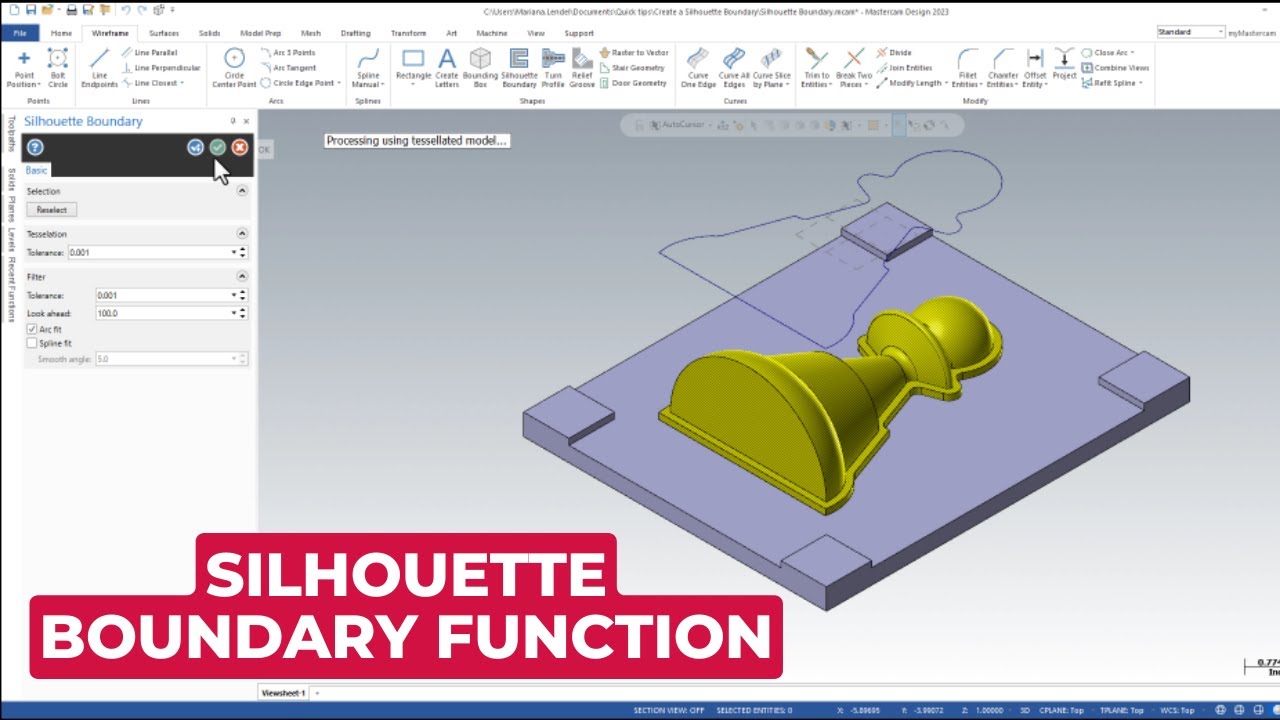The height and width of the screenshot is (720, 1280).
Task: Open the File menu
Action: [x=20, y=33]
